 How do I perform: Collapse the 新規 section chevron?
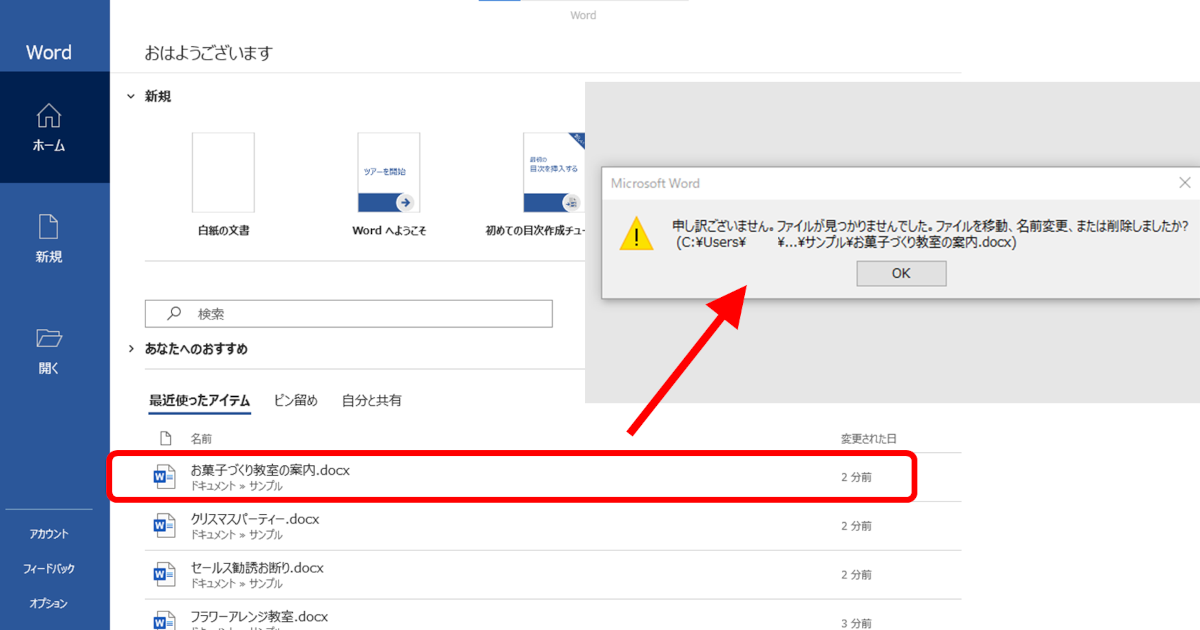[130, 97]
